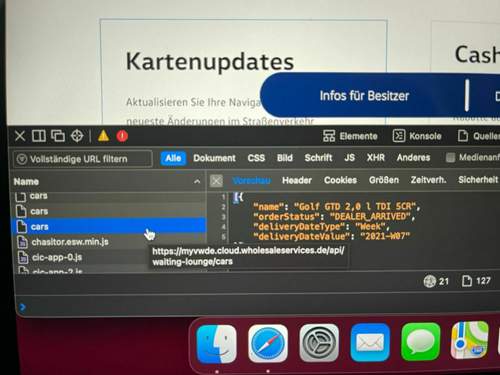The width and height of the screenshot is (500, 375).
Task: Show errors via red exclamation icon
Action: point(122,136)
